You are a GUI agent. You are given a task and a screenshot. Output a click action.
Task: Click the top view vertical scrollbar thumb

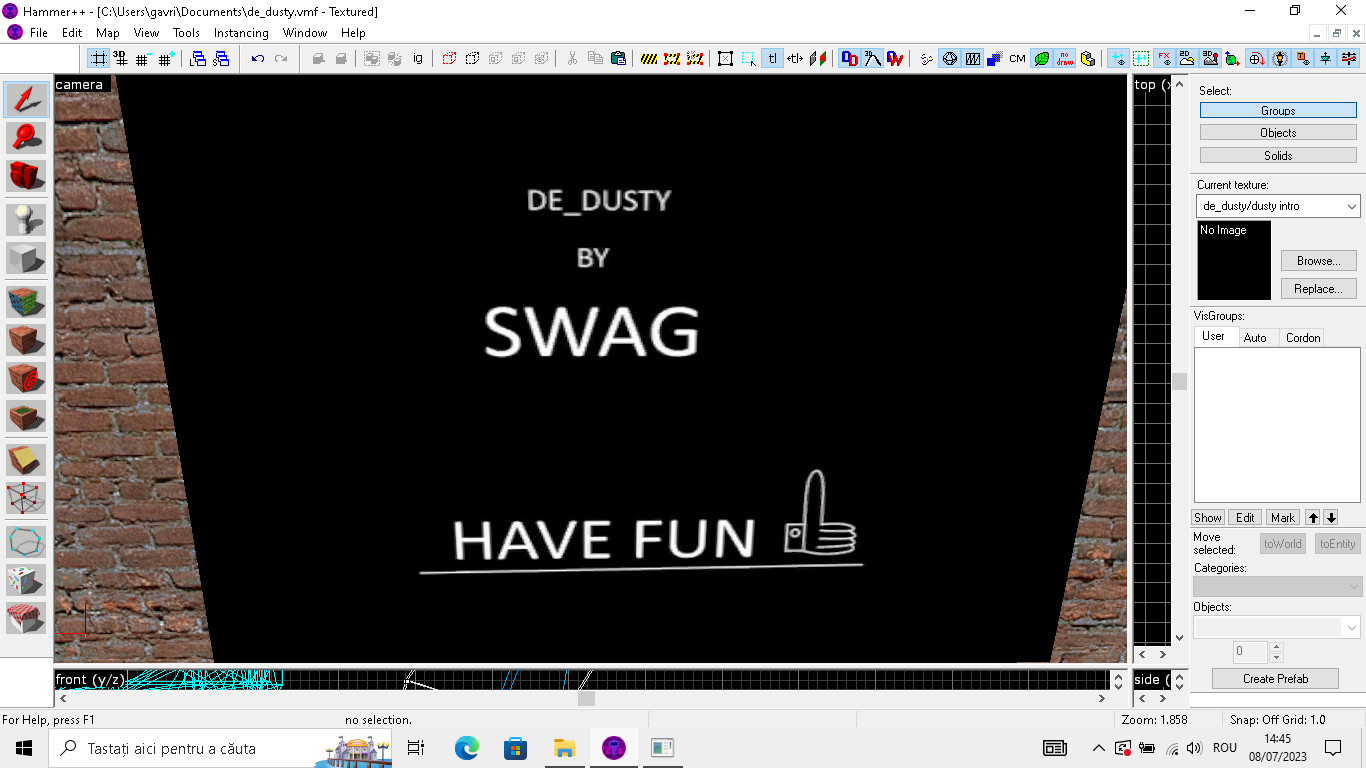[x=1180, y=381]
